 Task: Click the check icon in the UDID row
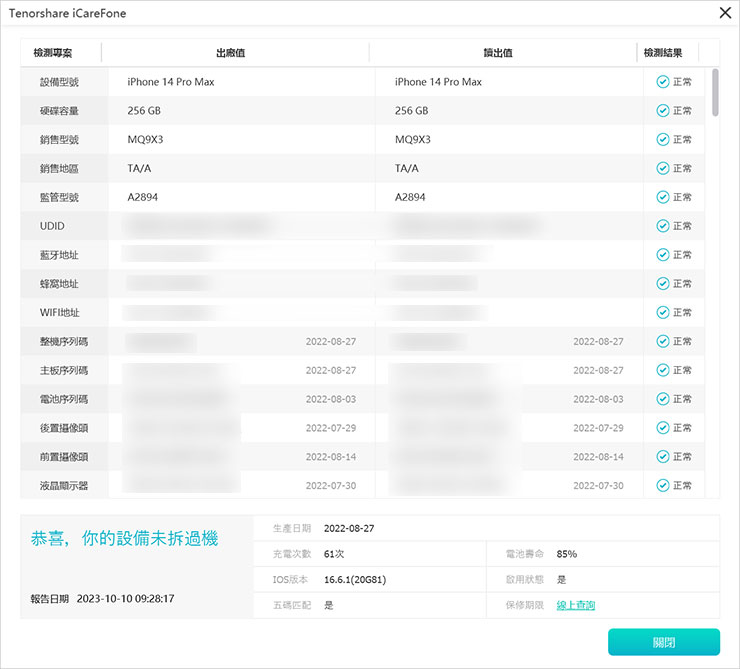(x=663, y=226)
